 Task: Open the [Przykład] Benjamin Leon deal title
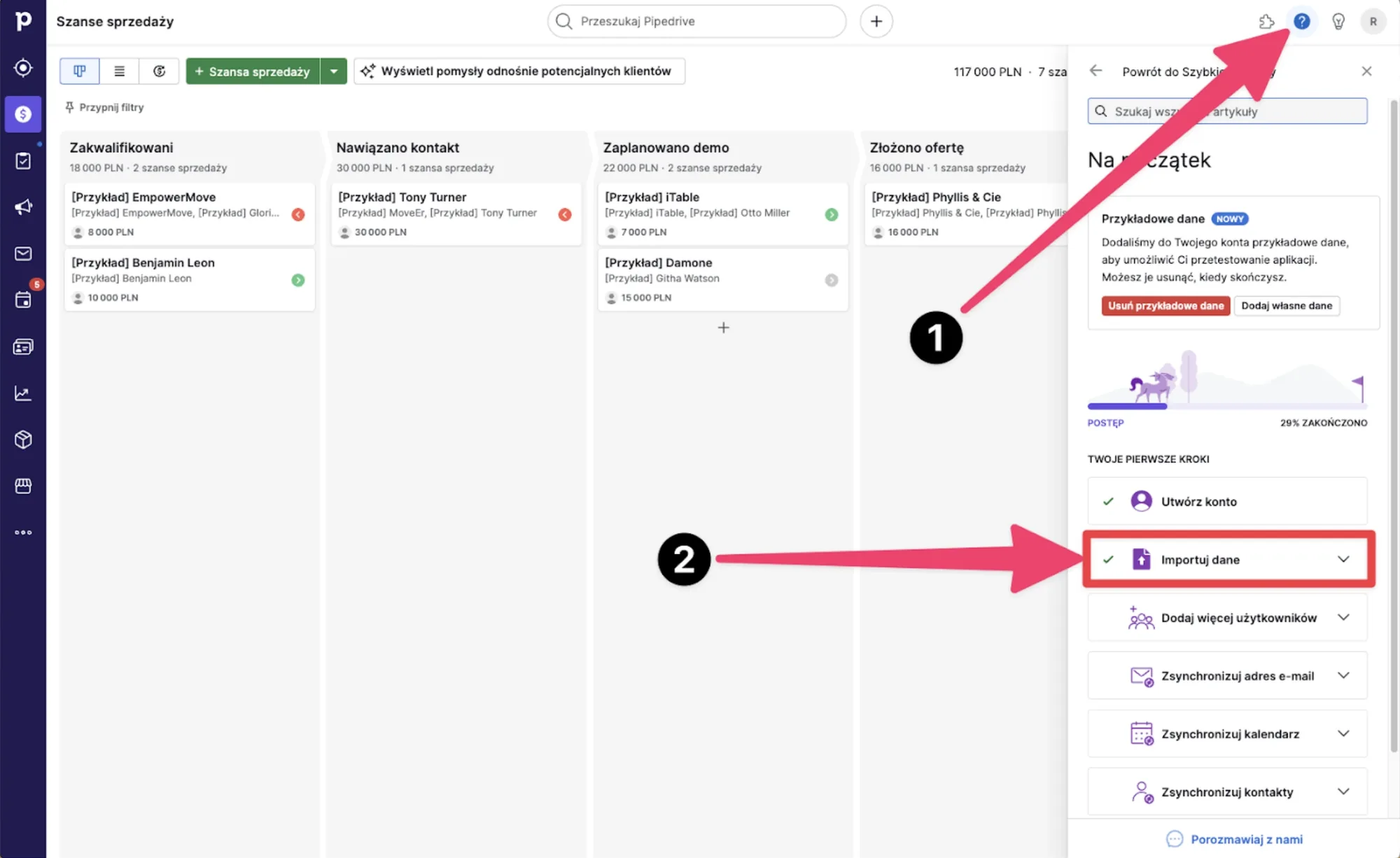pos(143,262)
